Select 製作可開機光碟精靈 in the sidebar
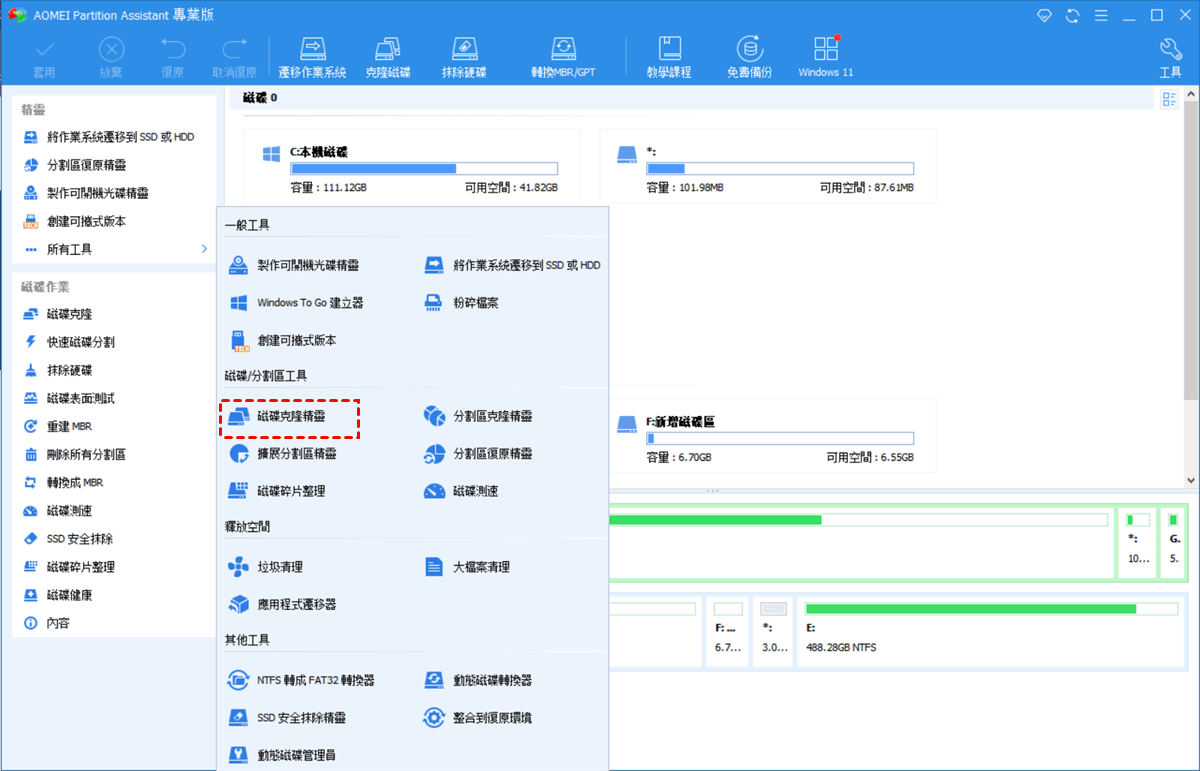The image size is (1200, 771). coord(85,193)
